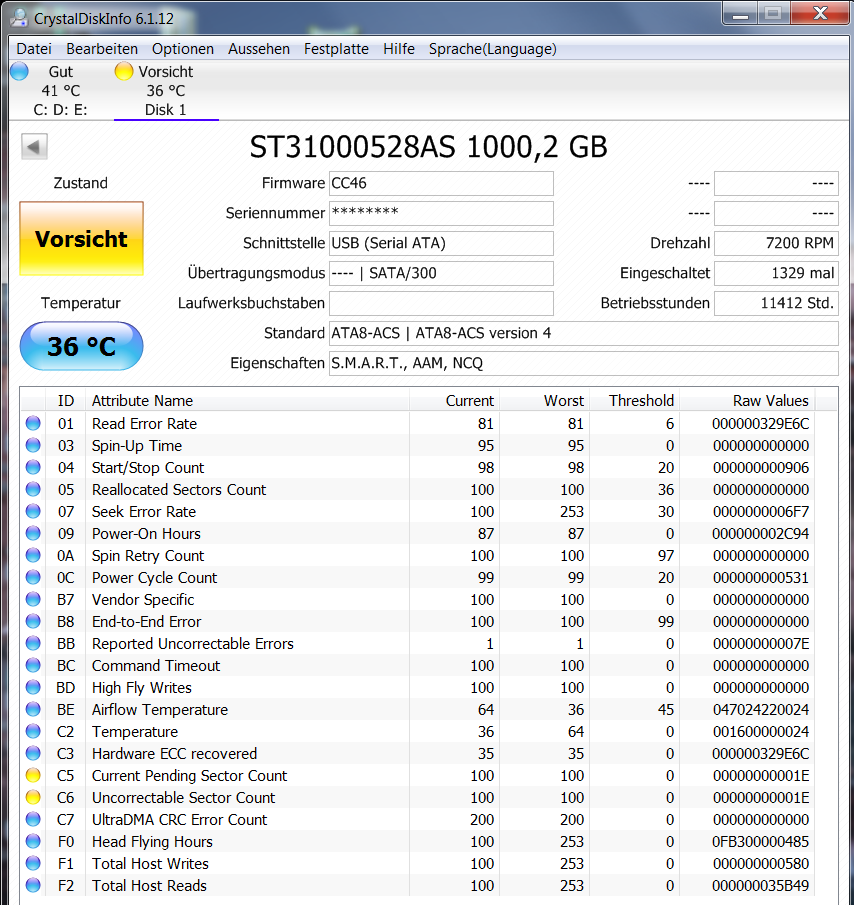Click the Attribute Name column header
The width and height of the screenshot is (854, 905).
point(248,401)
